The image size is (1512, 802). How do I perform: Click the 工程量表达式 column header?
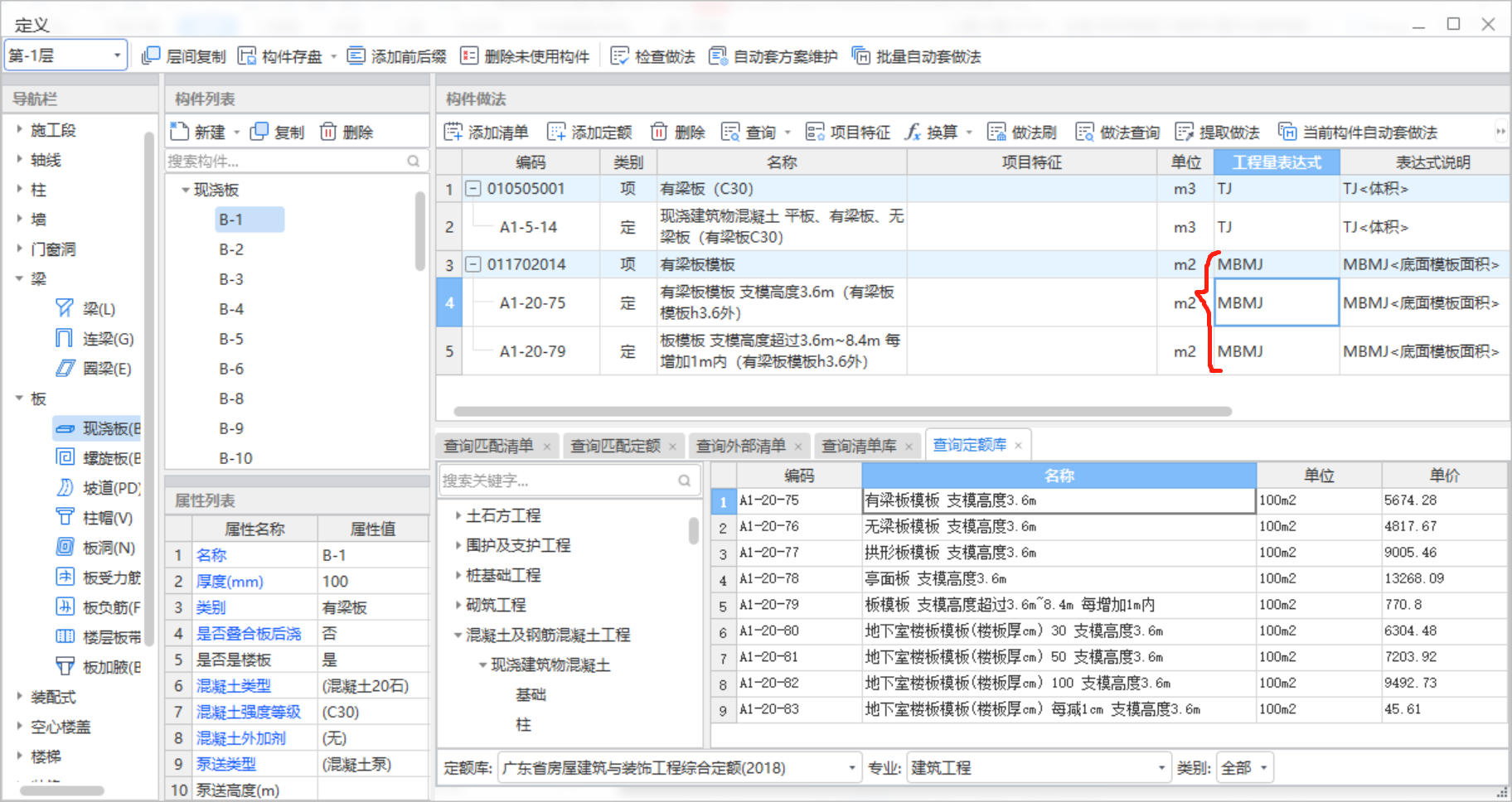coord(1277,162)
